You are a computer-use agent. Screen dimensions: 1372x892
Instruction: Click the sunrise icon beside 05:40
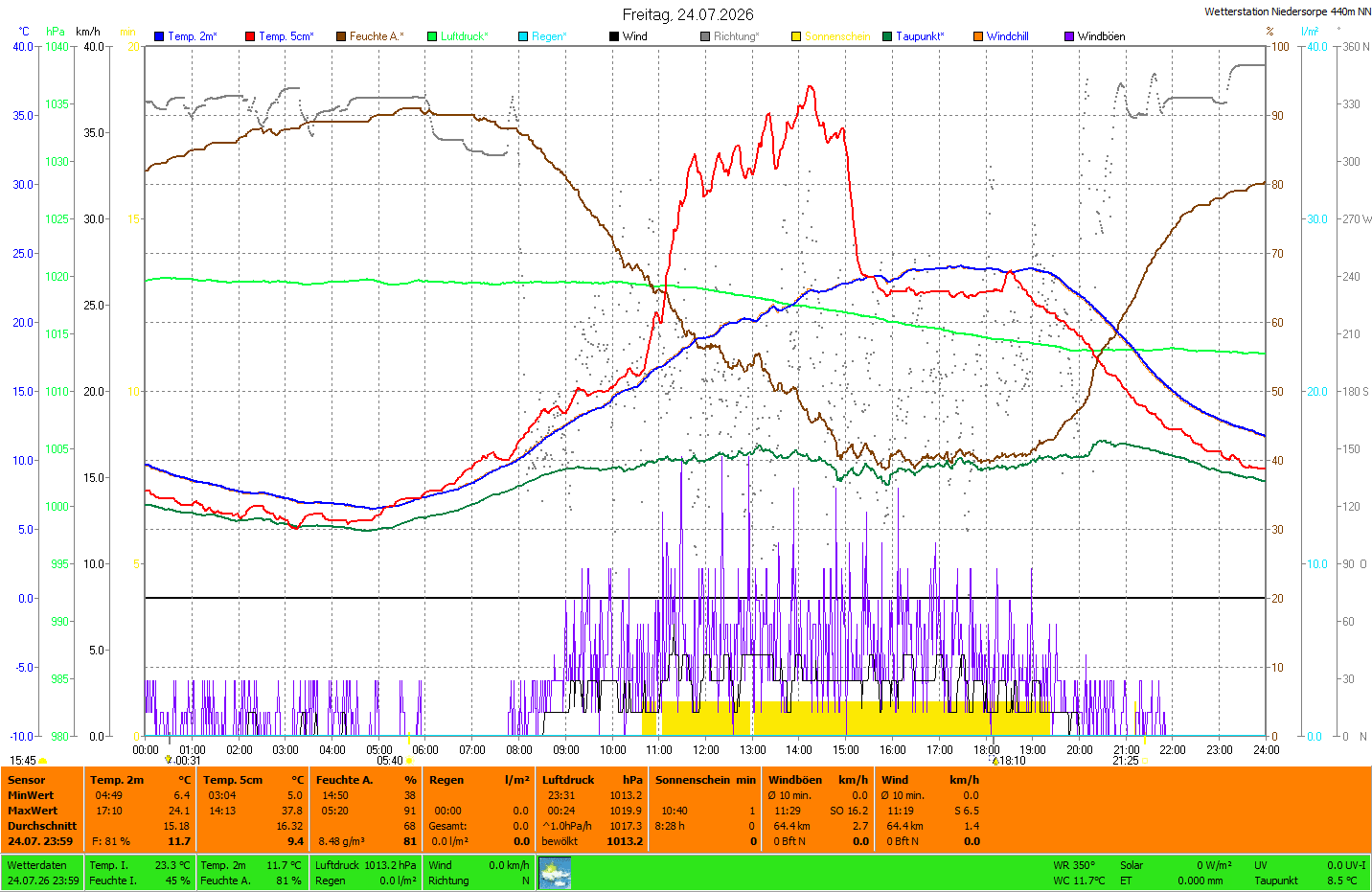409,761
